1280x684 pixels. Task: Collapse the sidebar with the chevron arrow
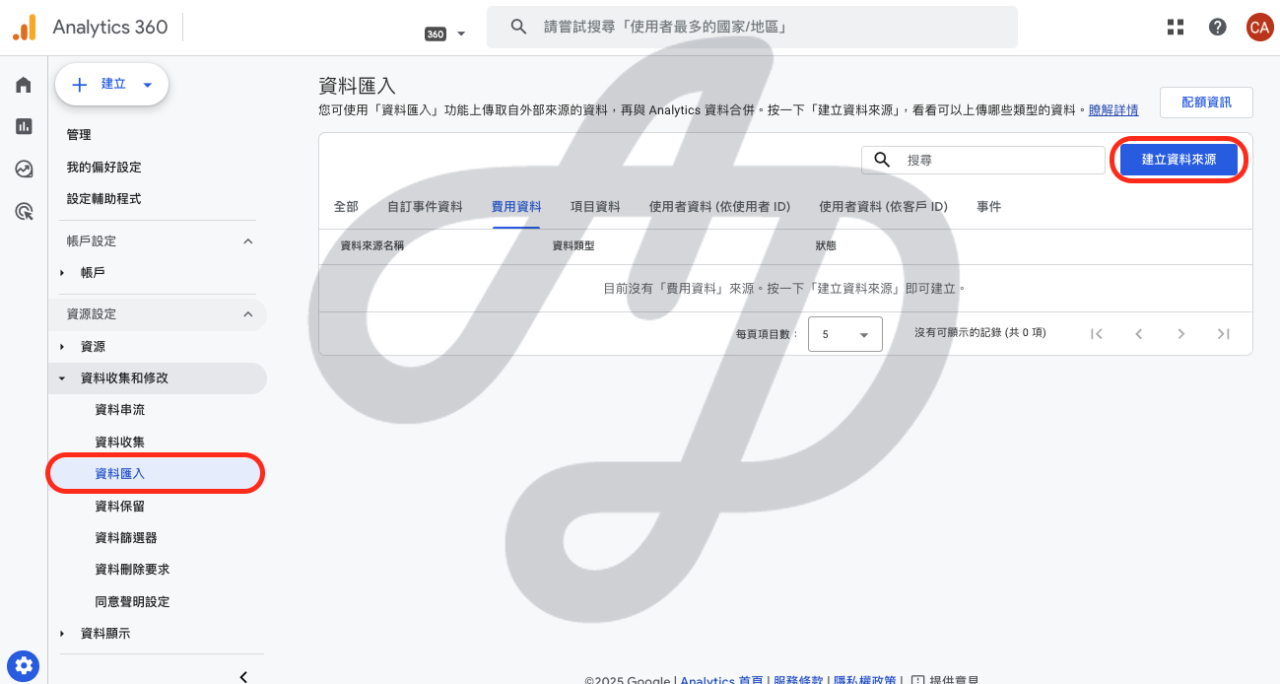pos(243,676)
